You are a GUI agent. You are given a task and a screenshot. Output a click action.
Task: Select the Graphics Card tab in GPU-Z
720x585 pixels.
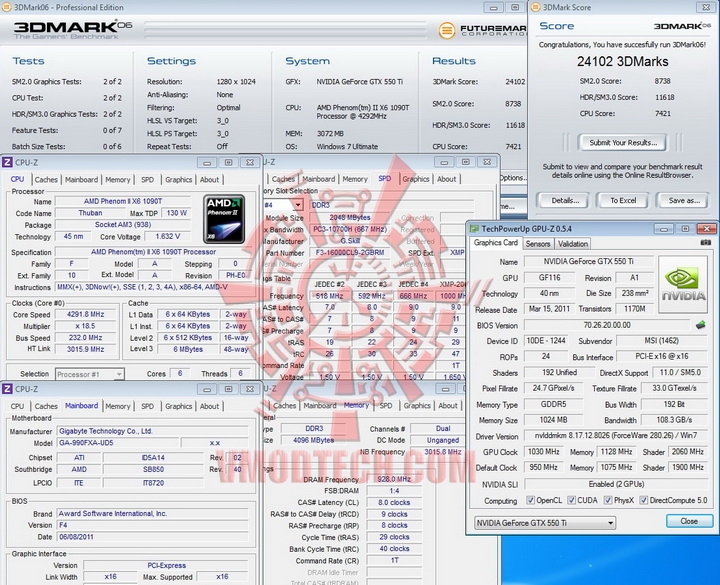tap(495, 242)
